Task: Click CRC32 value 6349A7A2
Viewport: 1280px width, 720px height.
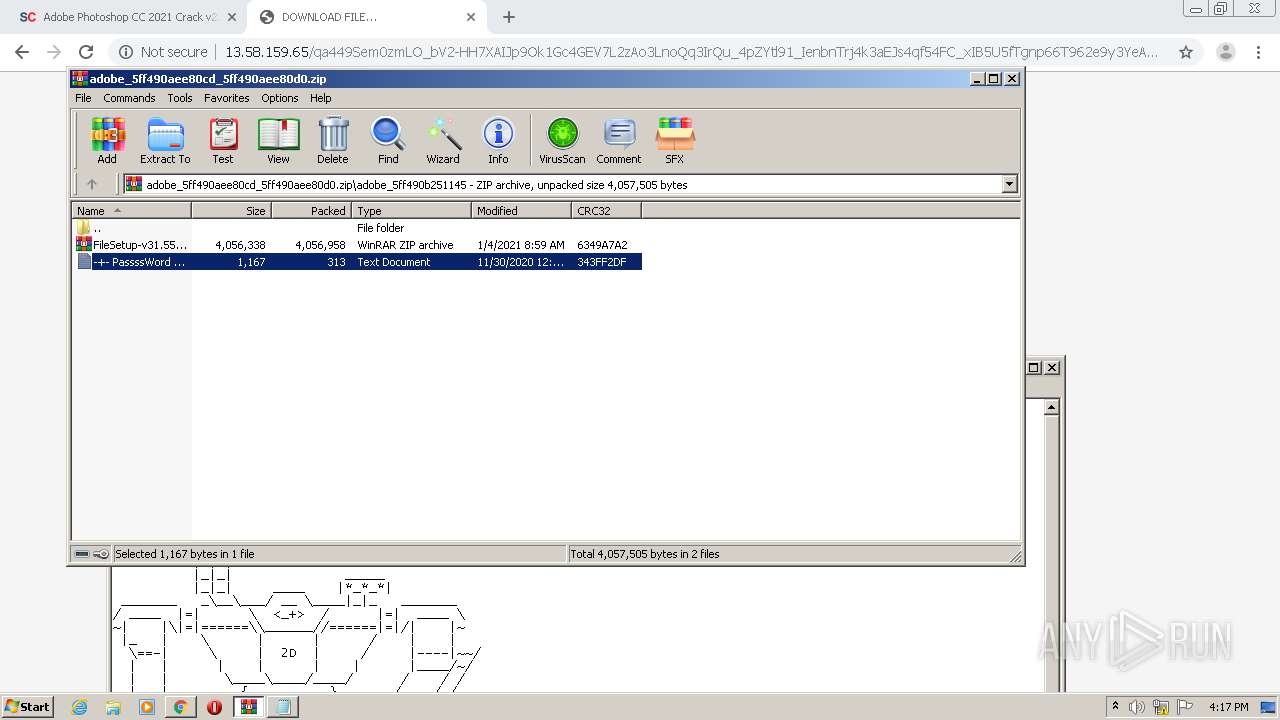Action: pyautogui.click(x=602, y=245)
